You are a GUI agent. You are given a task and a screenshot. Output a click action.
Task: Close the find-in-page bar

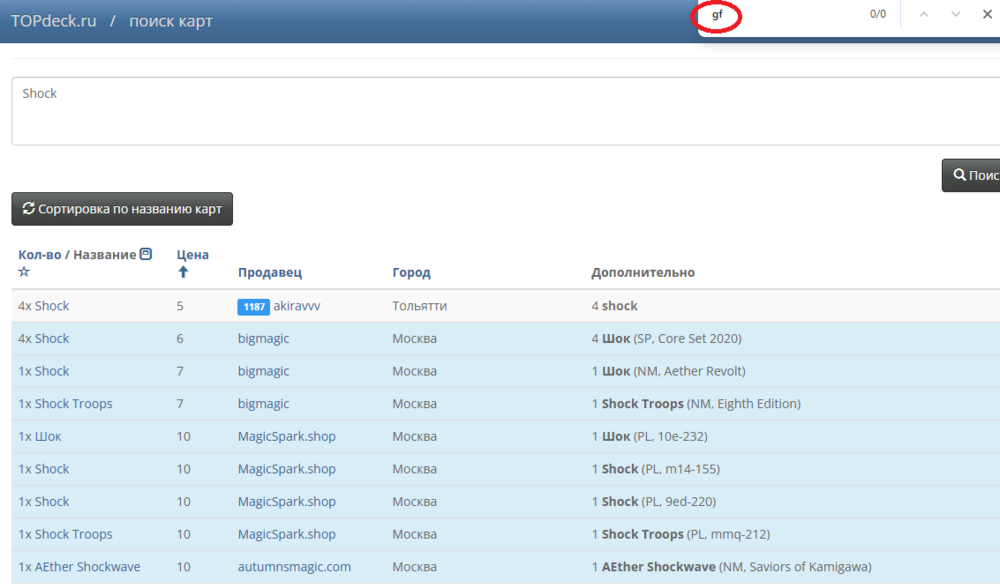(987, 14)
